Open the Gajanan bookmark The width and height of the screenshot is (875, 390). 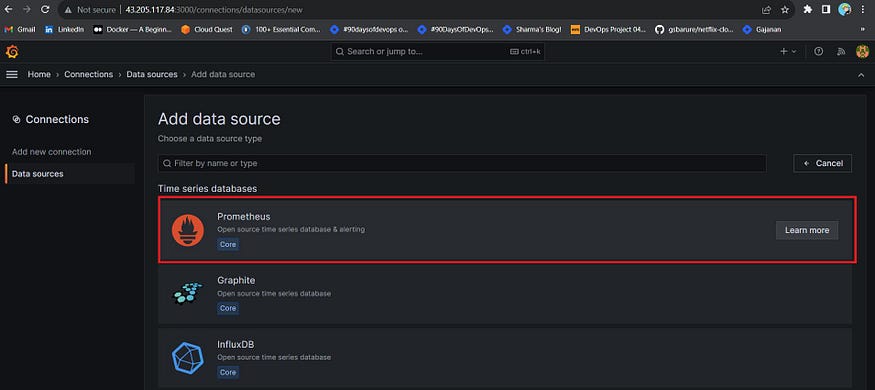coord(762,30)
